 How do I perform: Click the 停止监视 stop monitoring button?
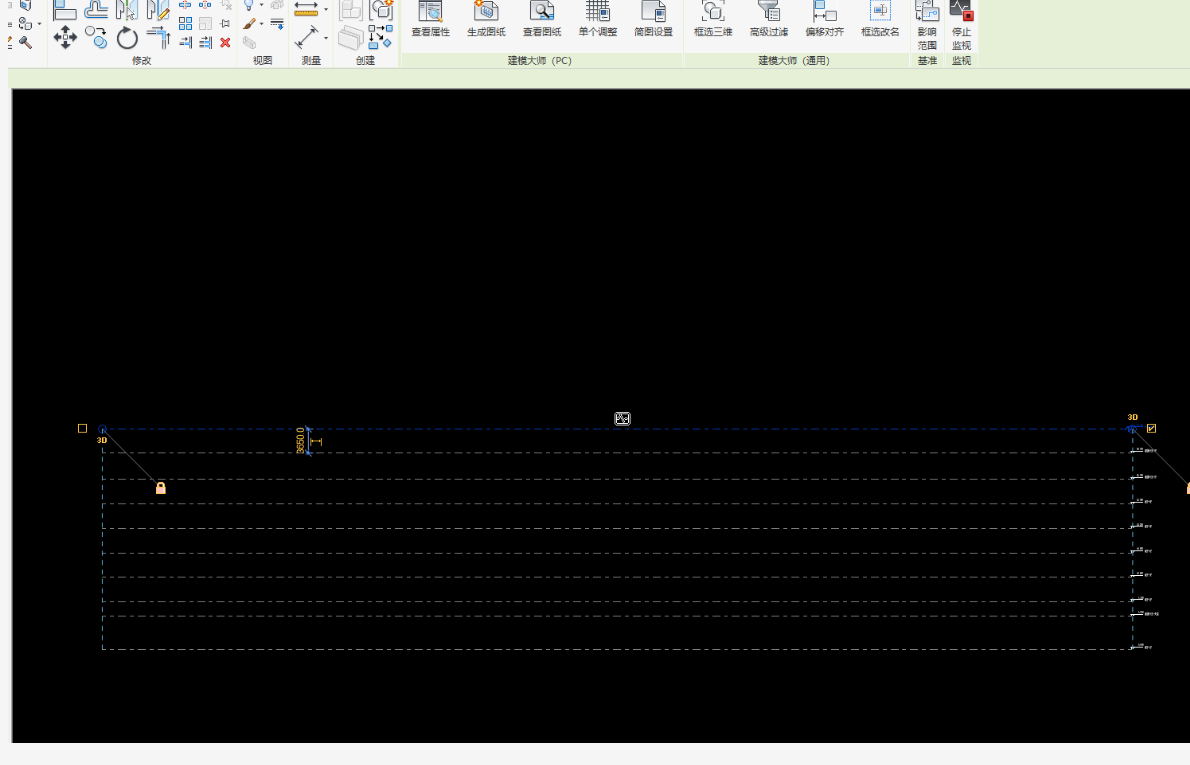pos(961,25)
